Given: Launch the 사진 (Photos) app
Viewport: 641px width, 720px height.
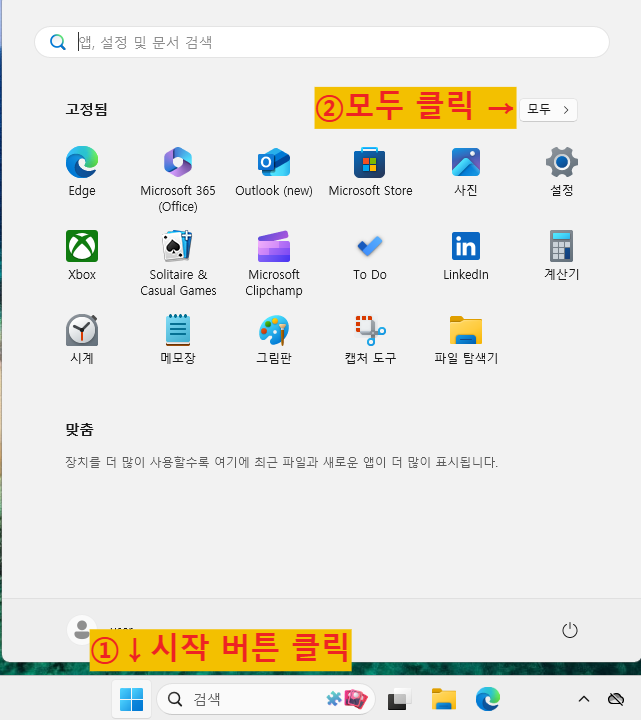Looking at the screenshot, I should click(x=466, y=171).
